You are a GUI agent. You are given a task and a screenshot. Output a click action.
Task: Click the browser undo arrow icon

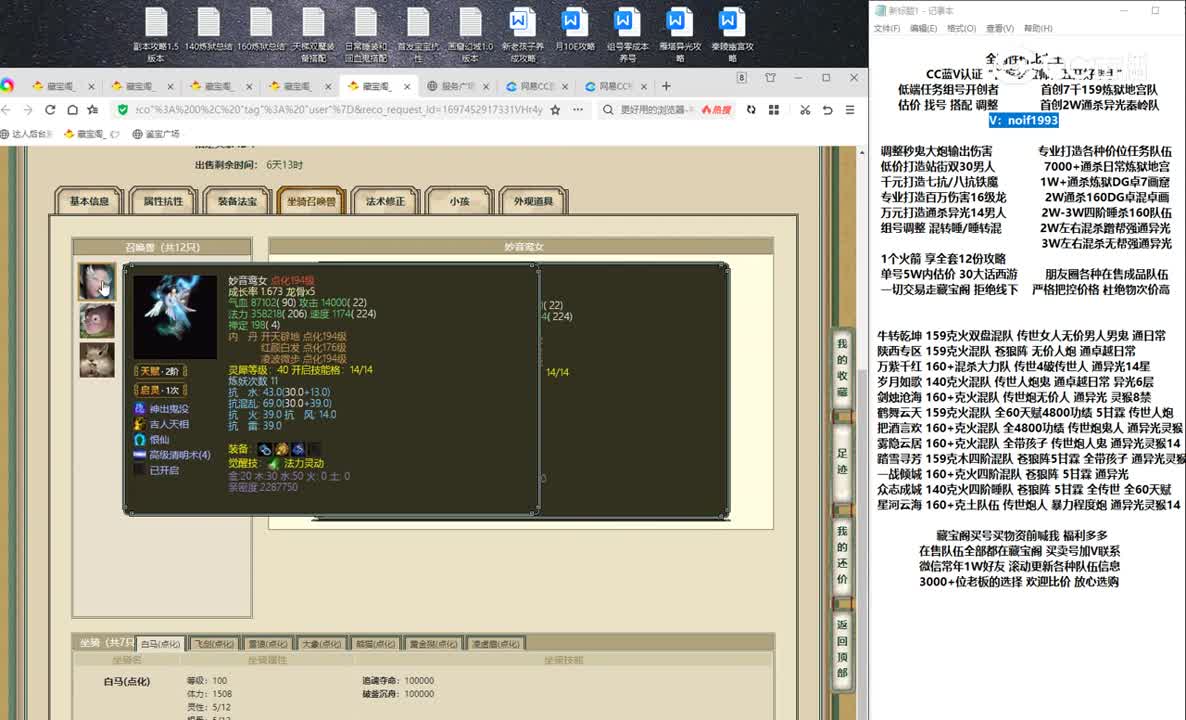click(827, 110)
